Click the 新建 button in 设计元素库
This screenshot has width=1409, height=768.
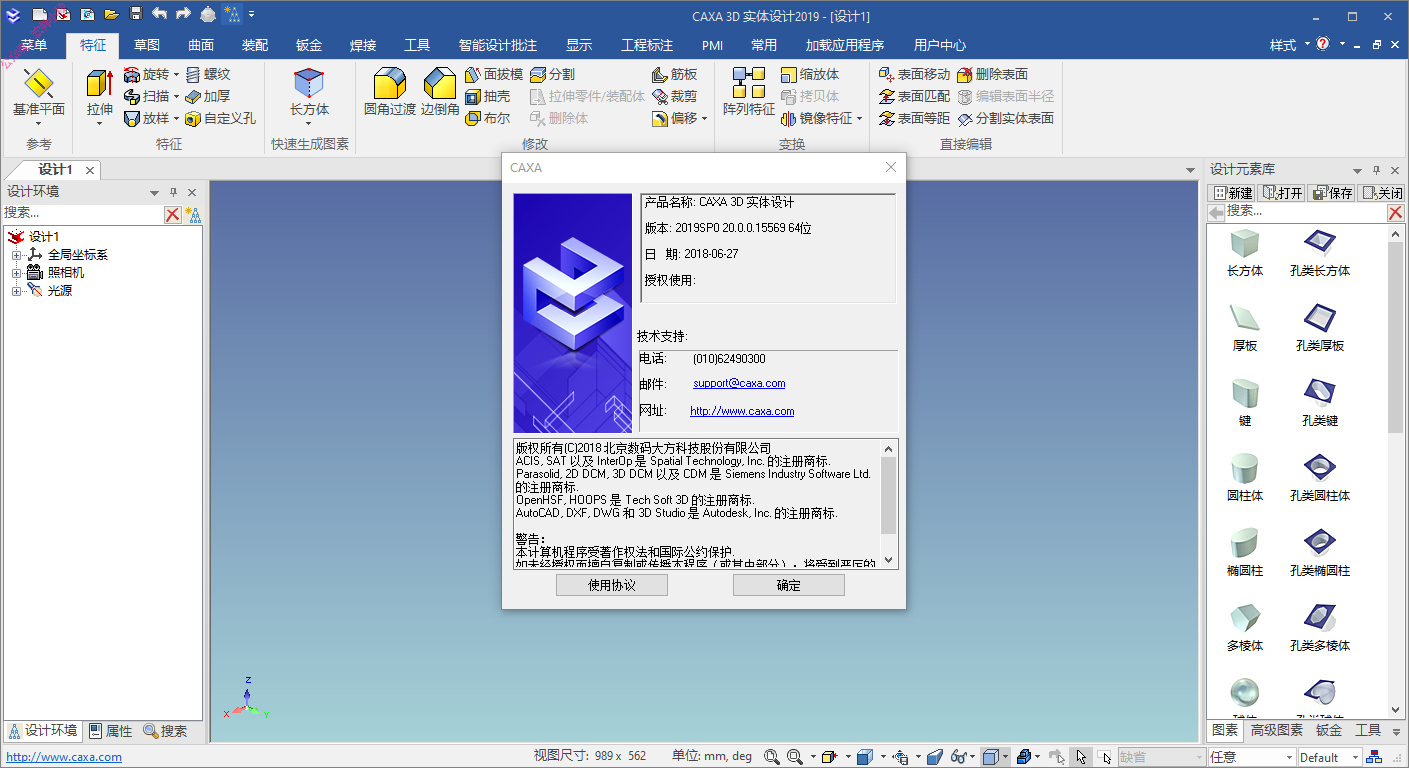1232,193
